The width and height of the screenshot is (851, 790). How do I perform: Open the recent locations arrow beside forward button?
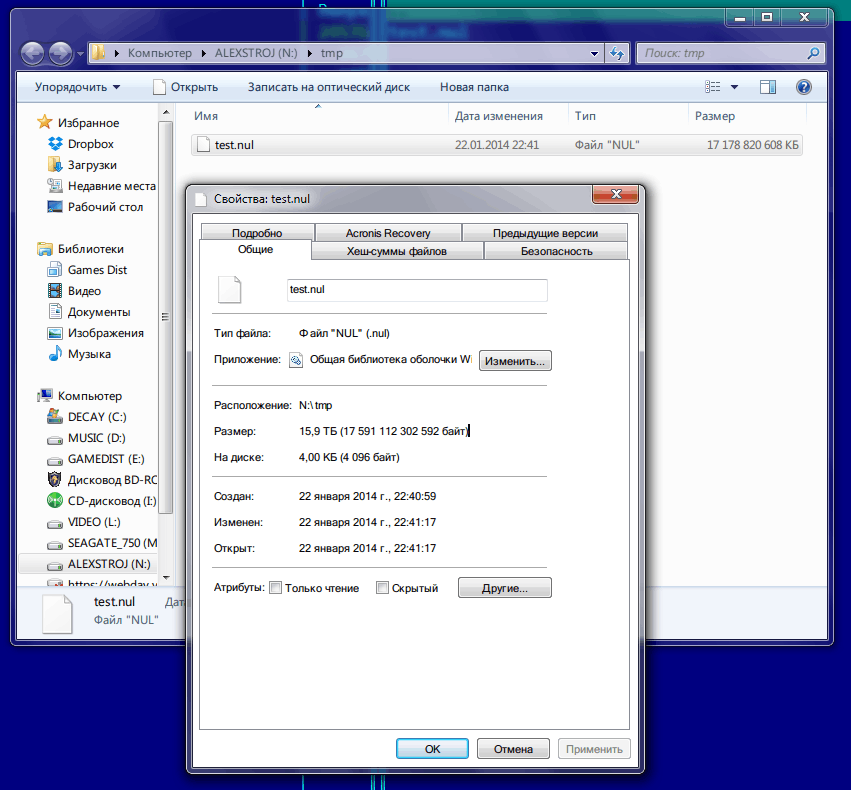point(80,54)
